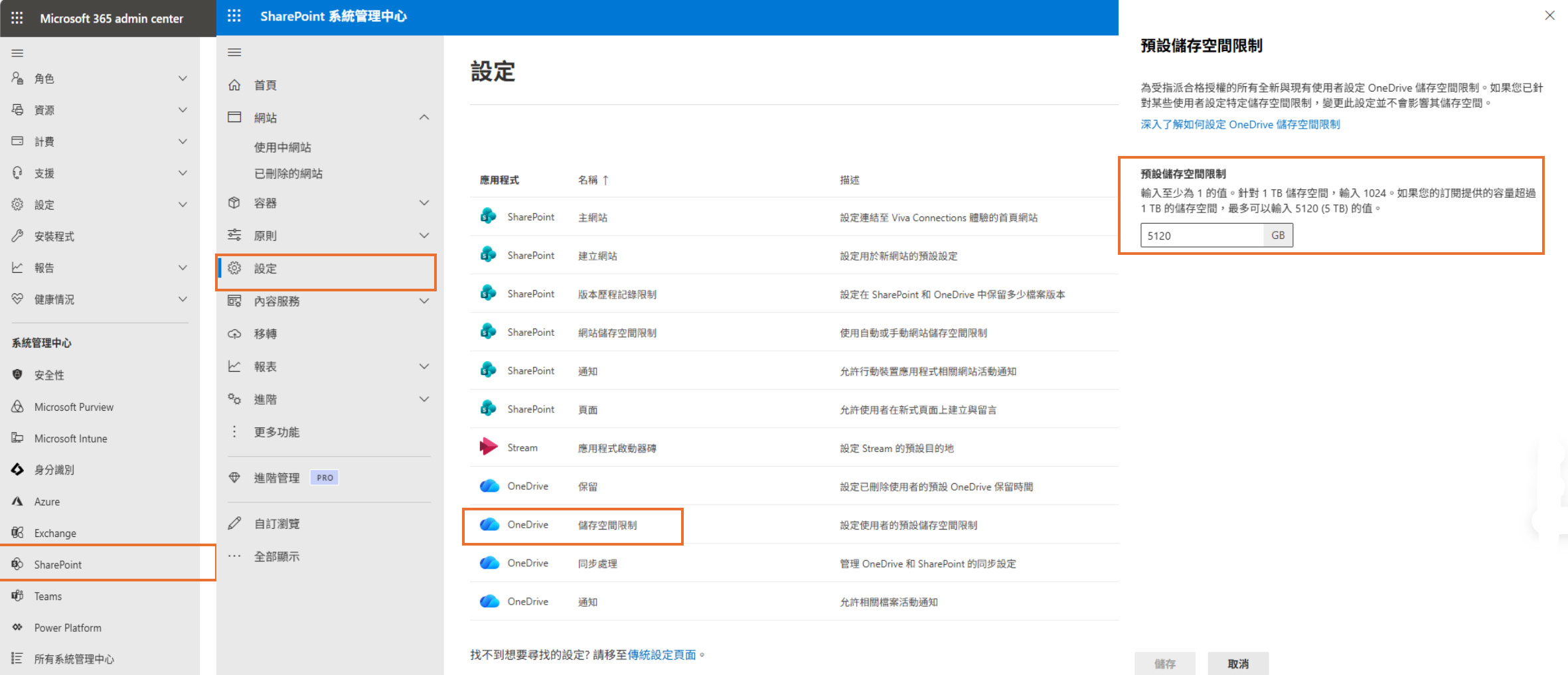Click the 計費 billing card icon
Image resolution: width=1568 pixels, height=675 pixels.
18,141
